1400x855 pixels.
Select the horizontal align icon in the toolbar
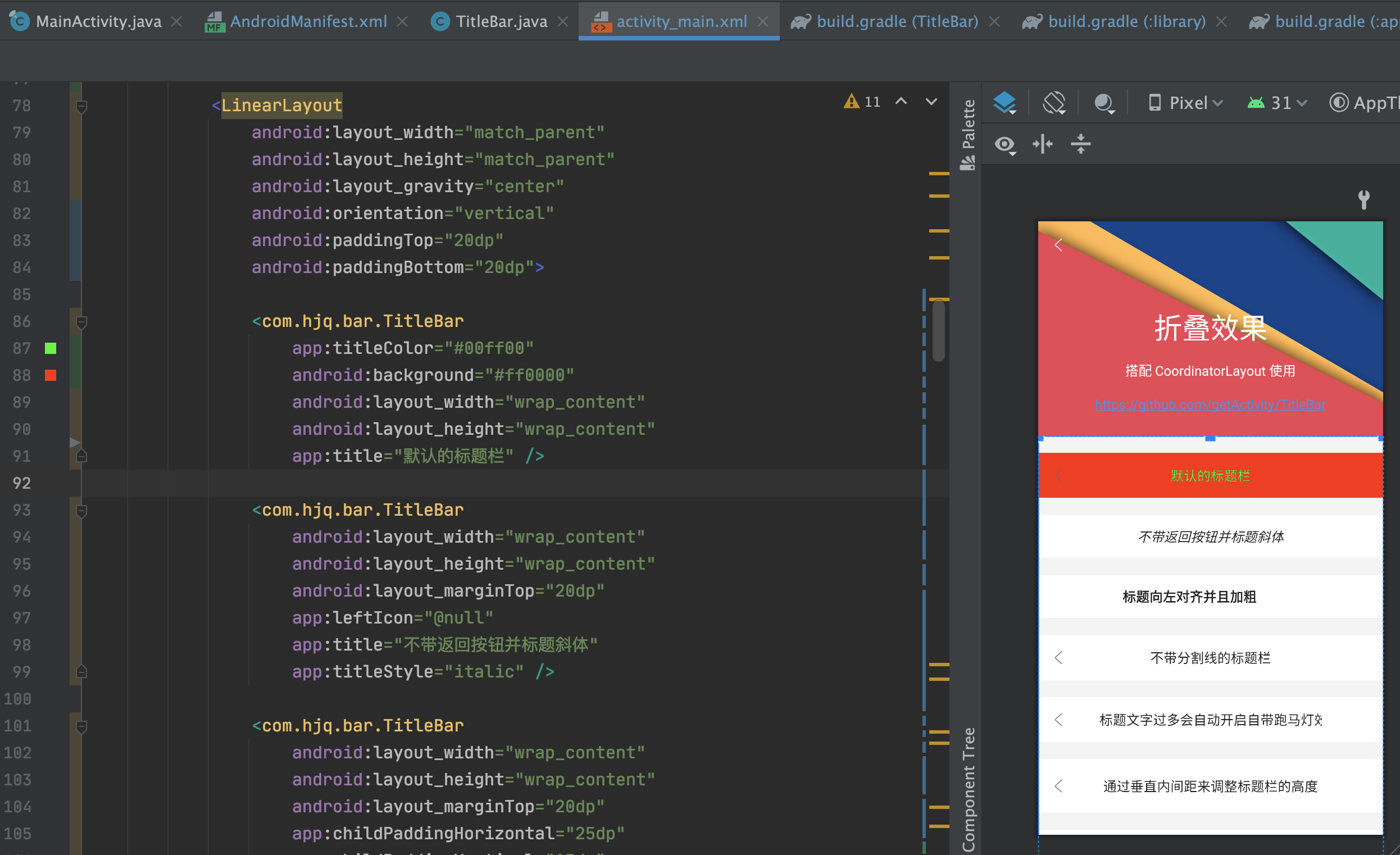(1043, 144)
